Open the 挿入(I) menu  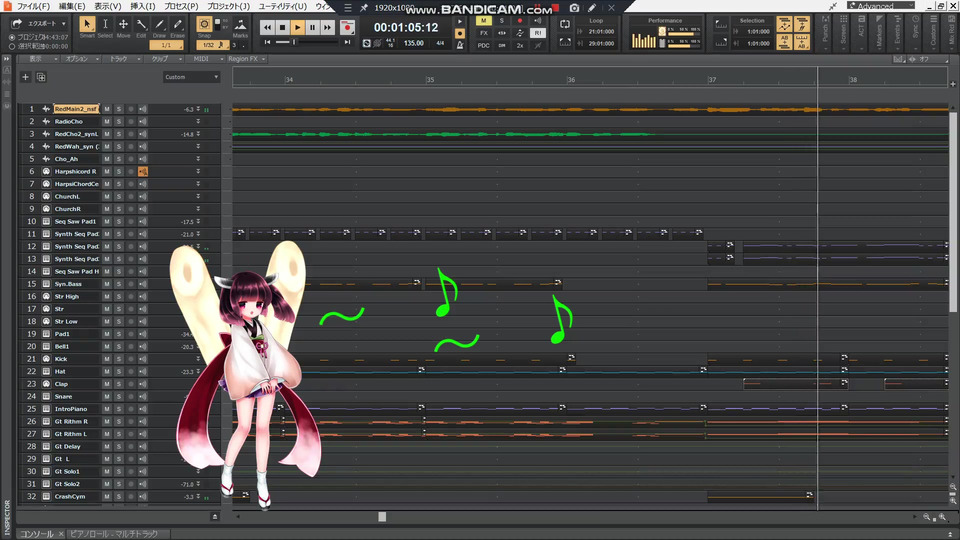point(143,6)
